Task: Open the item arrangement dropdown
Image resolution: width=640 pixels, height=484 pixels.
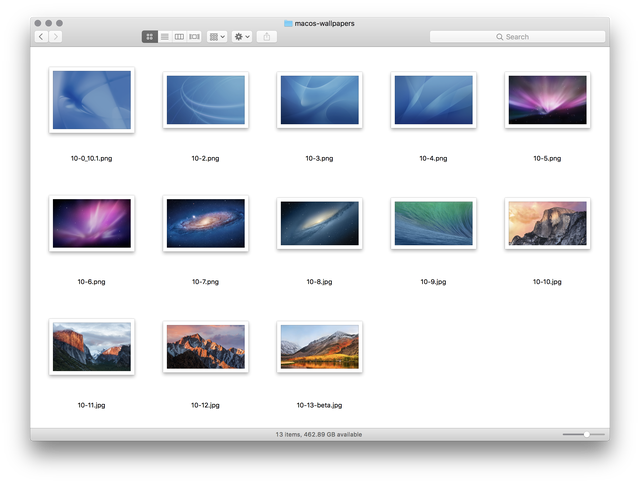Action: pos(217,37)
